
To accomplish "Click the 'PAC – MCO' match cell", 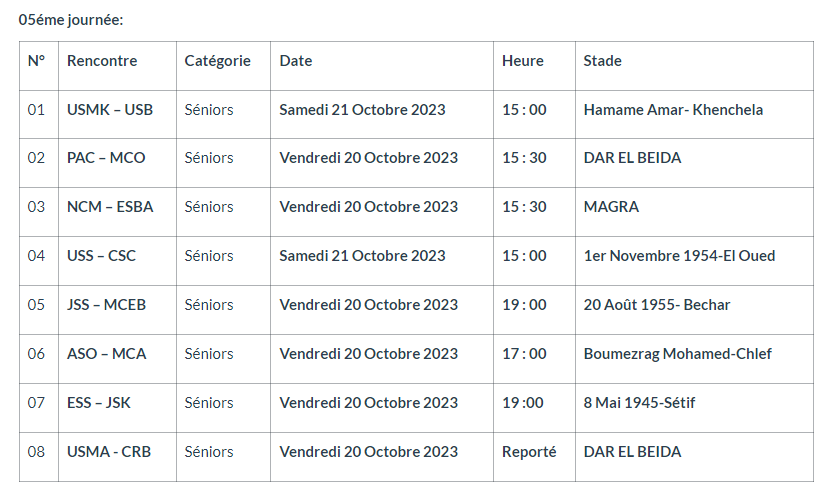I will [106, 158].
